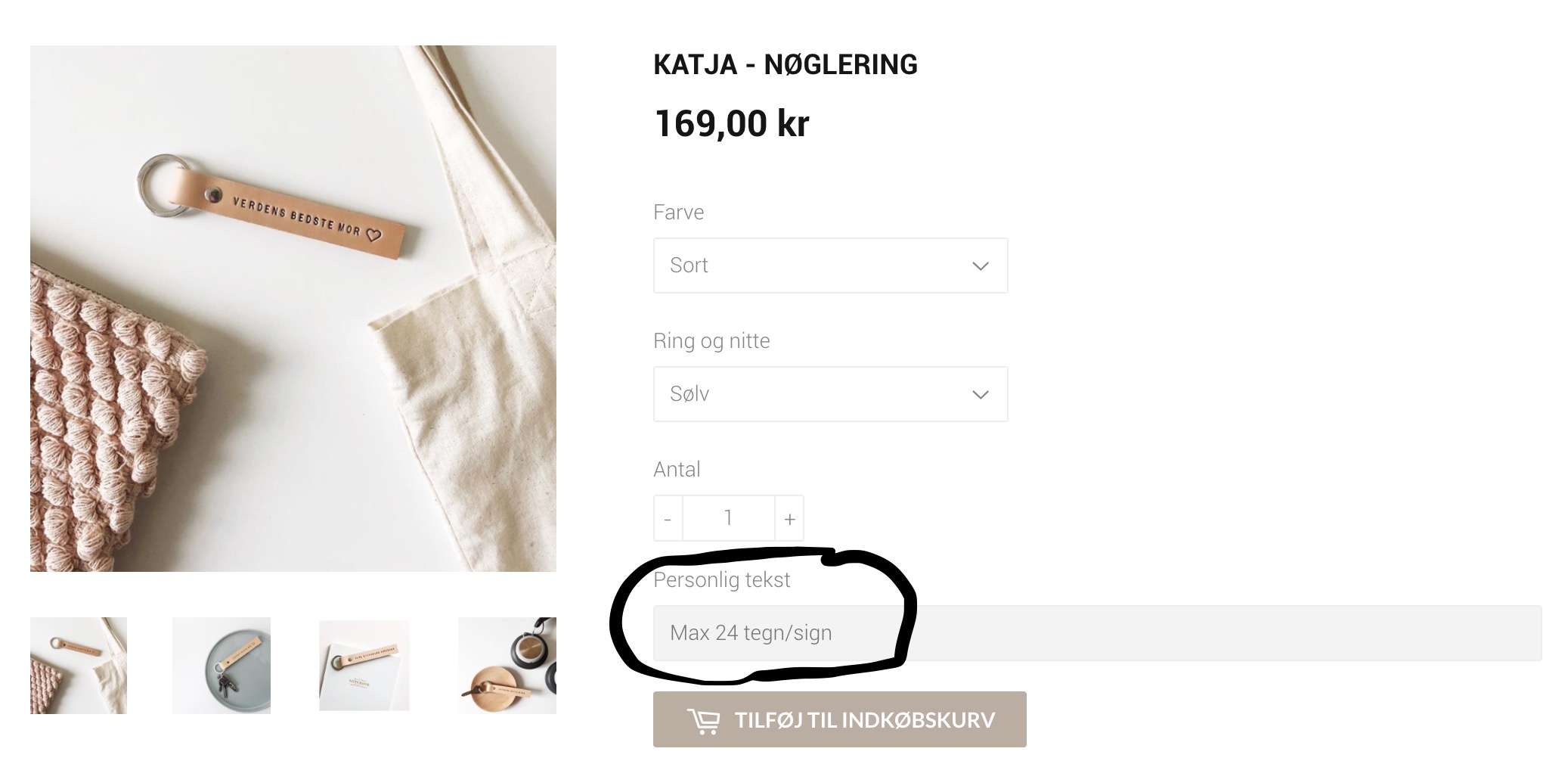Select thumbnail of keyring on white notebook
This screenshot has width=1568, height=764.
coord(364,666)
